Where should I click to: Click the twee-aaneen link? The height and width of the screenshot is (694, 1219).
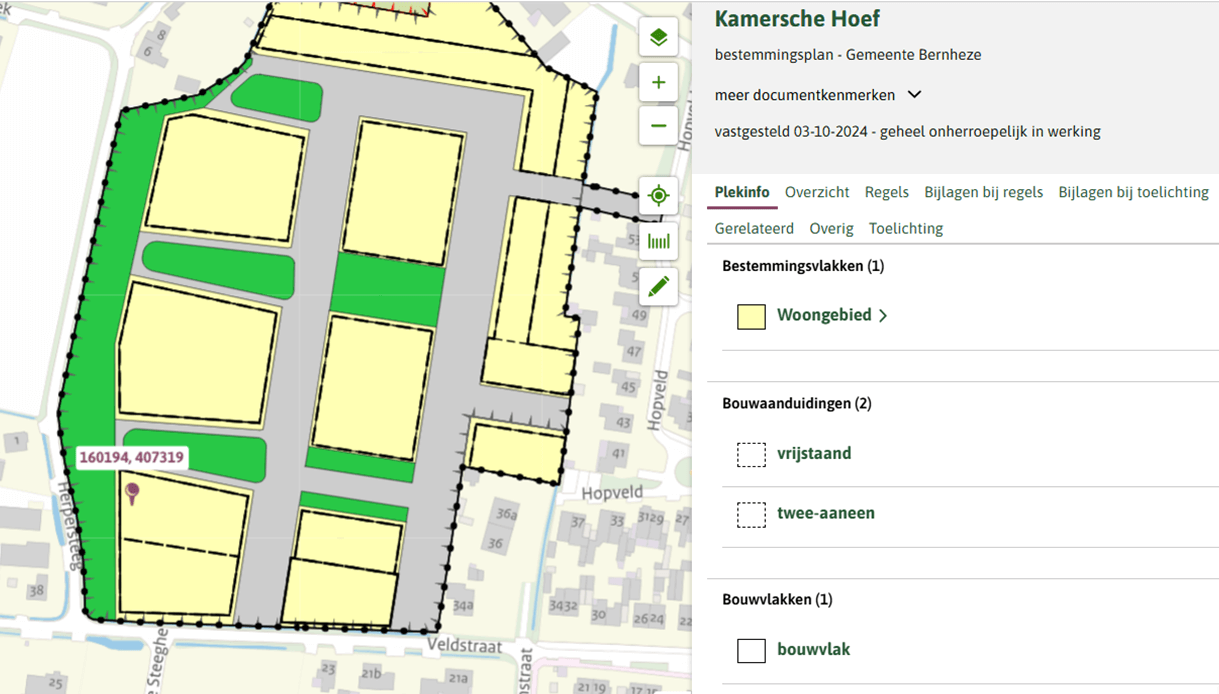[x=826, y=514]
